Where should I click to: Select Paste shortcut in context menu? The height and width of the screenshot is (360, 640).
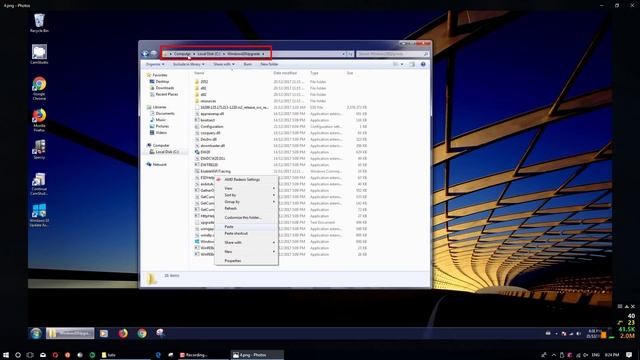[x=247, y=233]
